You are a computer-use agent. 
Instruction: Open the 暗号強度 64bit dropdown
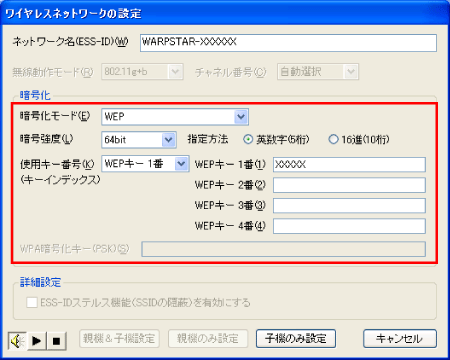click(x=139, y=140)
